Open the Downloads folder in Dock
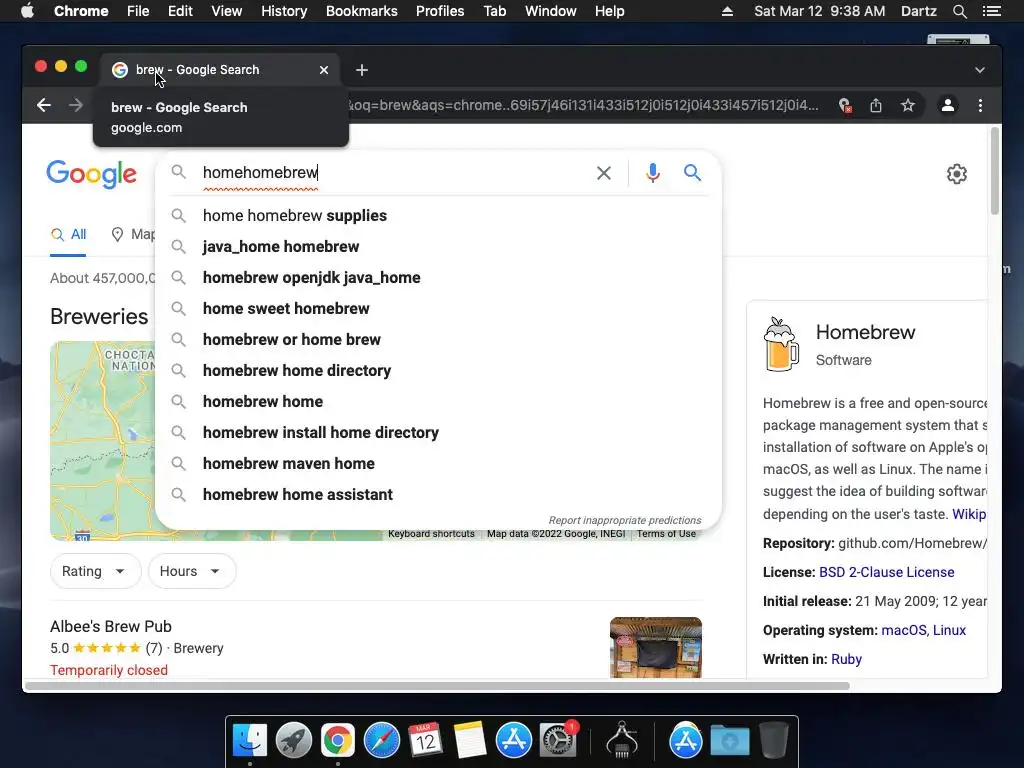 coord(729,741)
